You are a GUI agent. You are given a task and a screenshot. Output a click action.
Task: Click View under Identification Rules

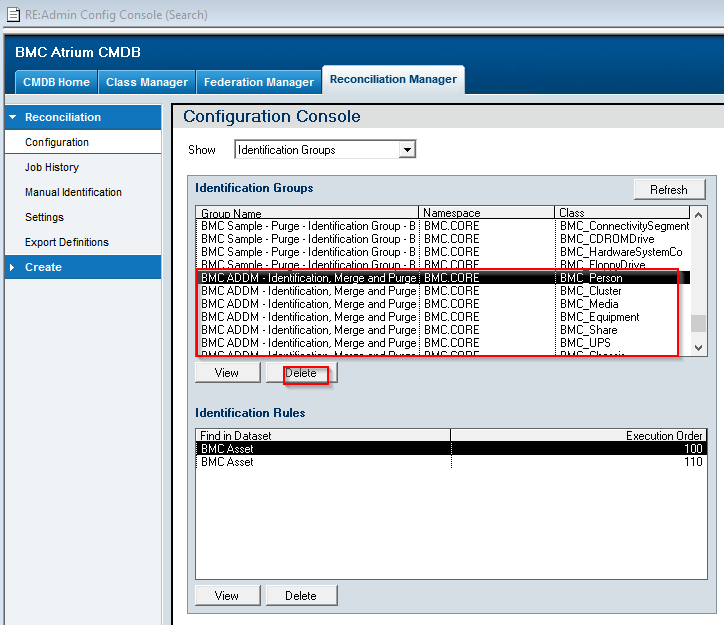[x=228, y=595]
